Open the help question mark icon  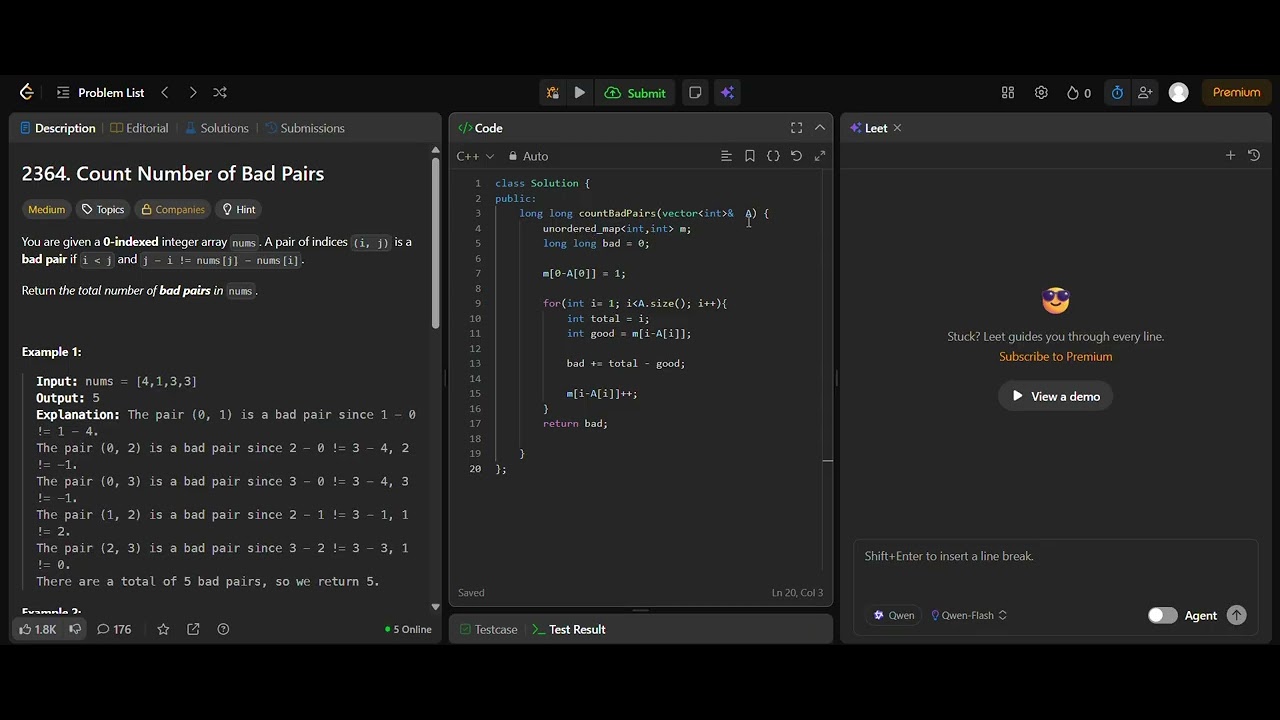coord(223,629)
